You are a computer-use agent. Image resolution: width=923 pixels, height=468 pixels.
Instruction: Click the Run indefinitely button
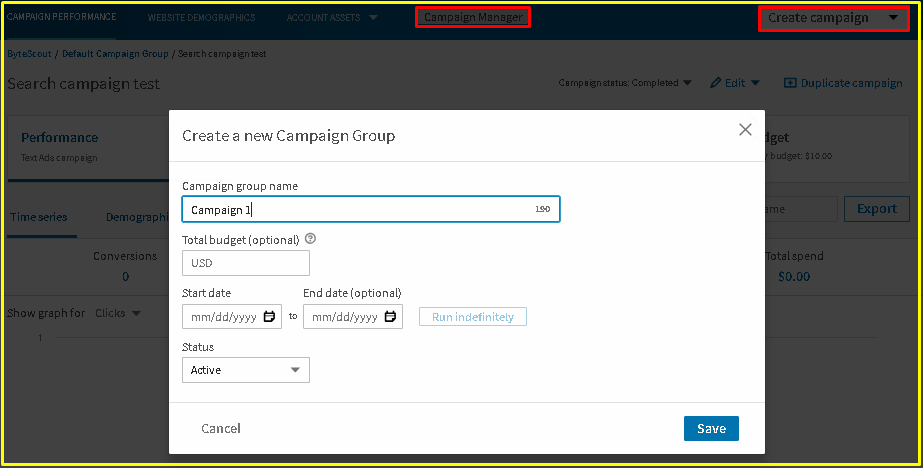473,317
